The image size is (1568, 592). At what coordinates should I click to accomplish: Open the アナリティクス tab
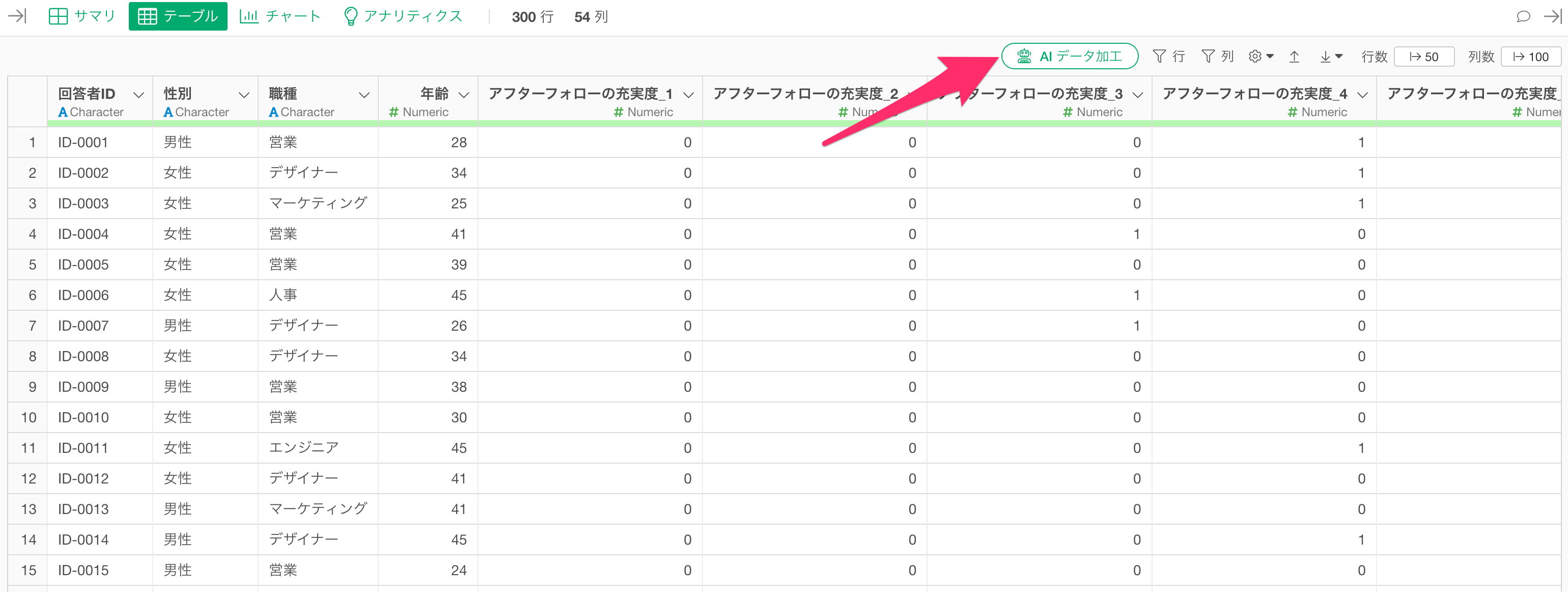(403, 16)
